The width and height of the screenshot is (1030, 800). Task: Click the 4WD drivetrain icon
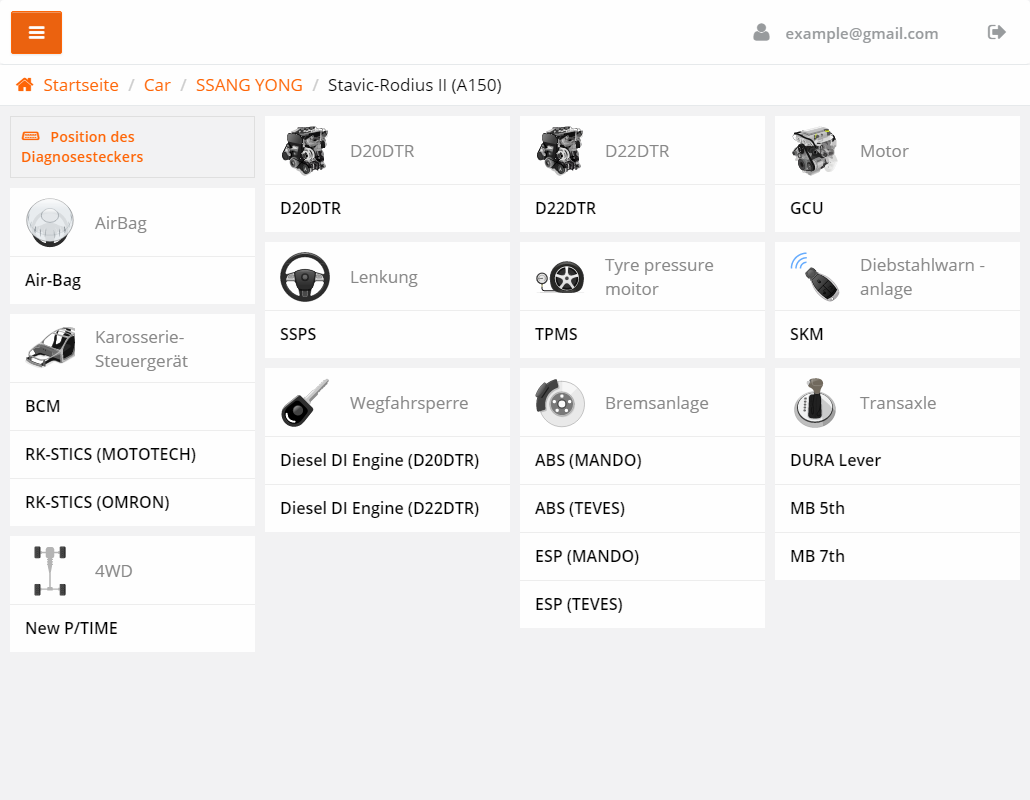50,571
